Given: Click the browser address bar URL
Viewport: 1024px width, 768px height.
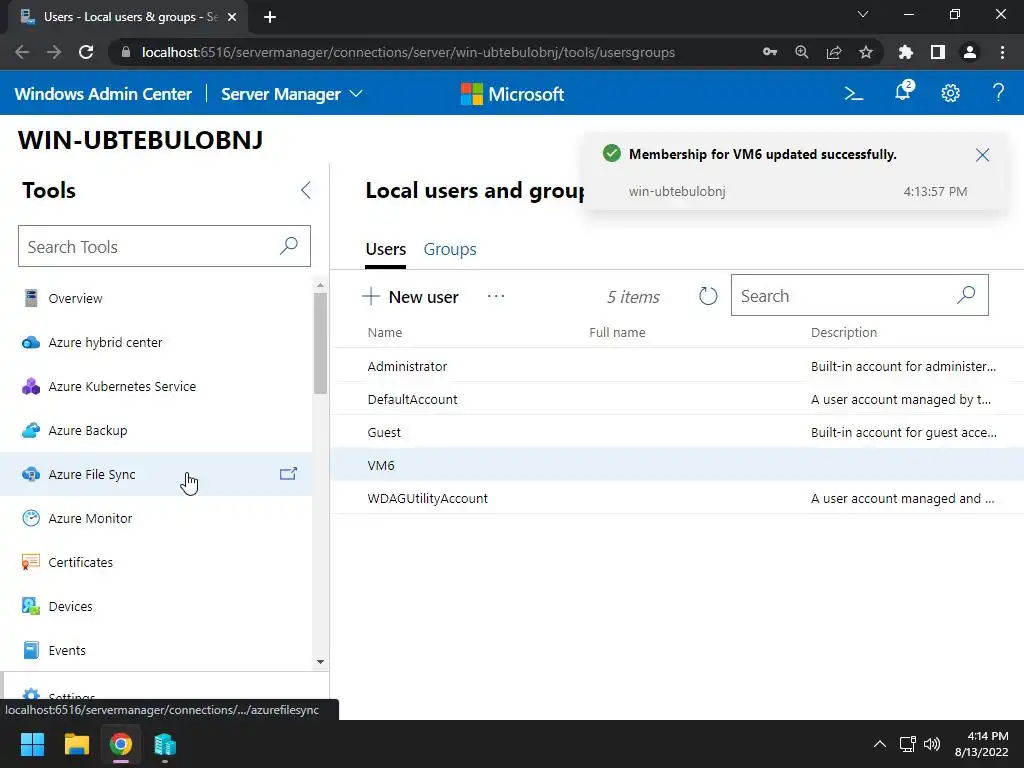Looking at the screenshot, I should click(x=408, y=52).
